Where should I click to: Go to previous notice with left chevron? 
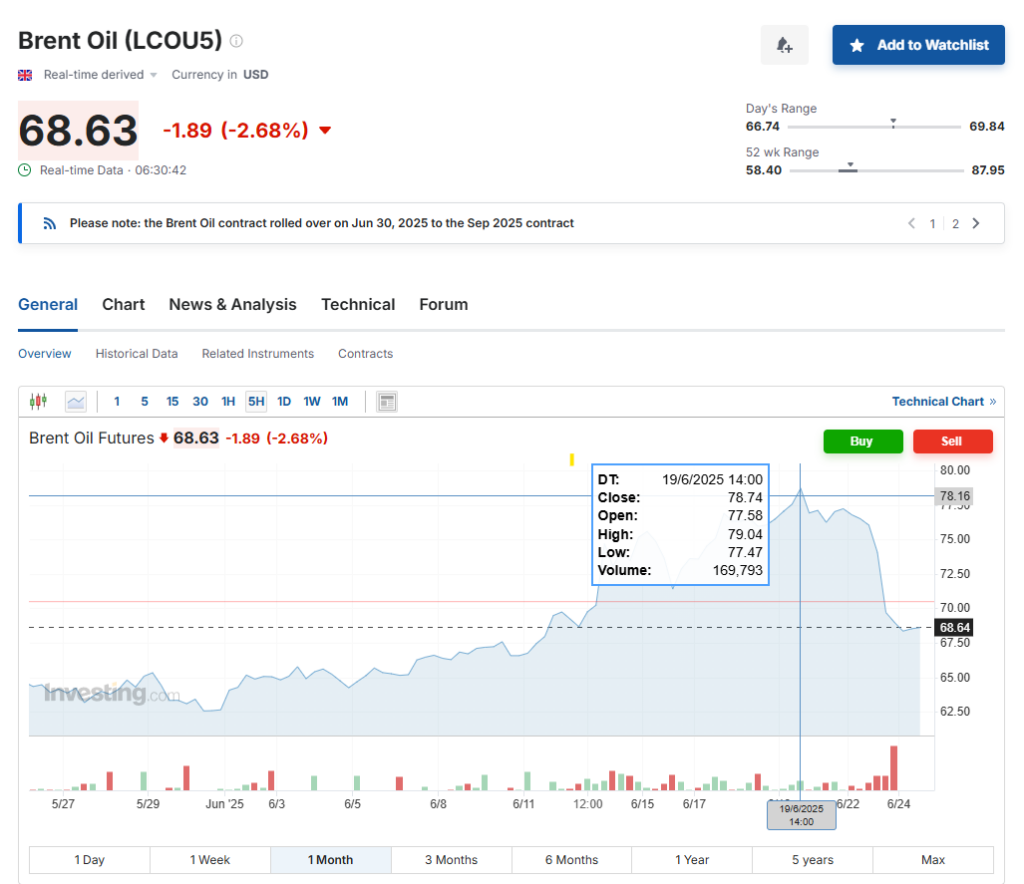911,223
